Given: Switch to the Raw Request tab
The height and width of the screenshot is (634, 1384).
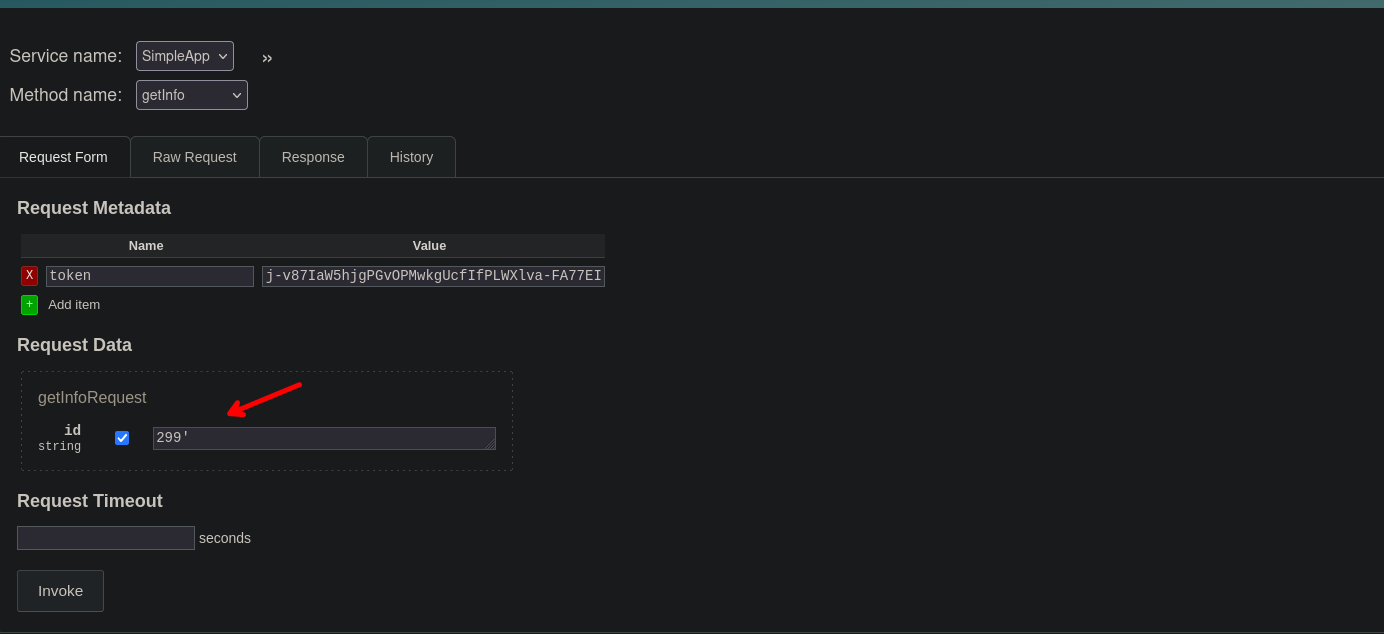Looking at the screenshot, I should tap(194, 157).
